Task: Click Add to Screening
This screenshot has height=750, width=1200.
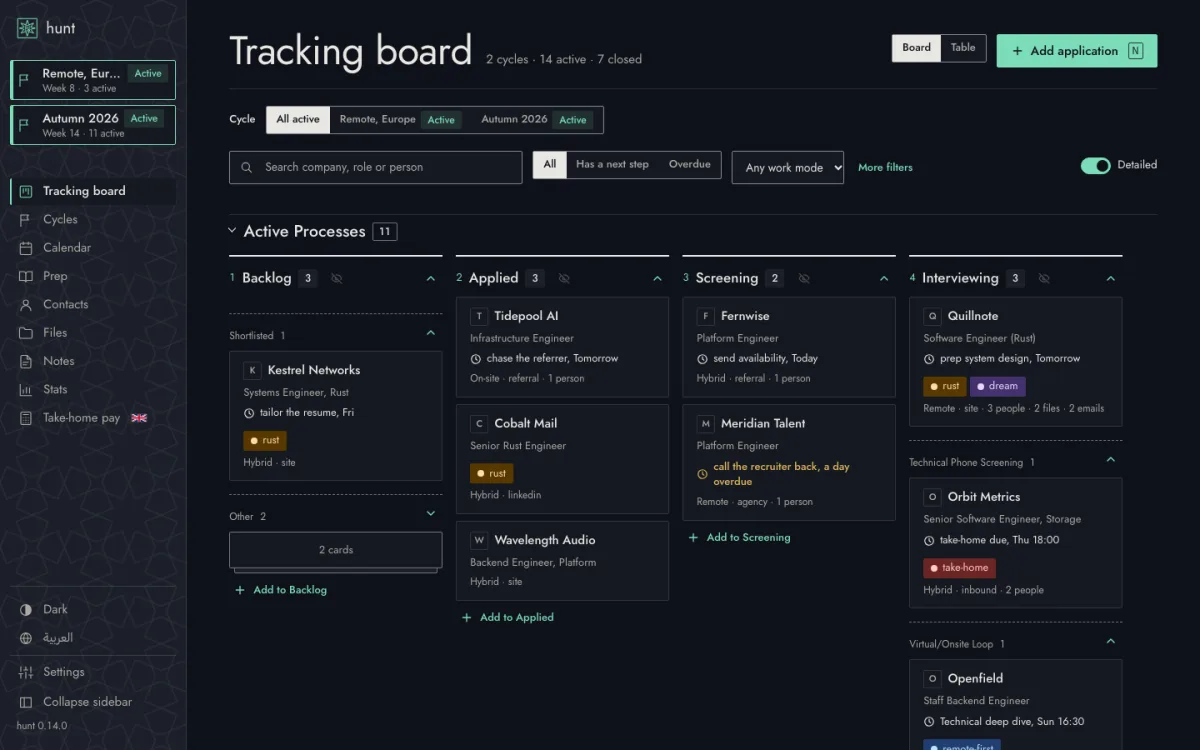Action: 739,538
